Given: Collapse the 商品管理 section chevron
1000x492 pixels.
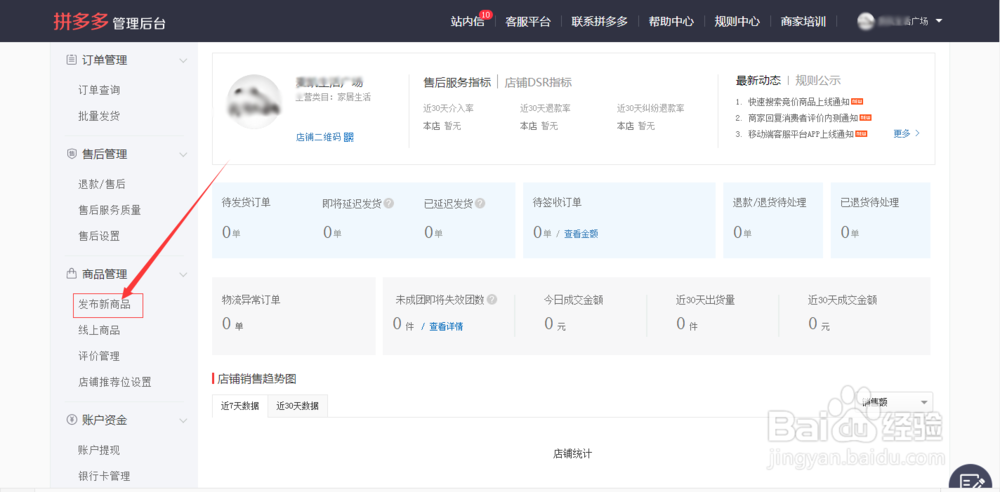Looking at the screenshot, I should coord(183,274).
